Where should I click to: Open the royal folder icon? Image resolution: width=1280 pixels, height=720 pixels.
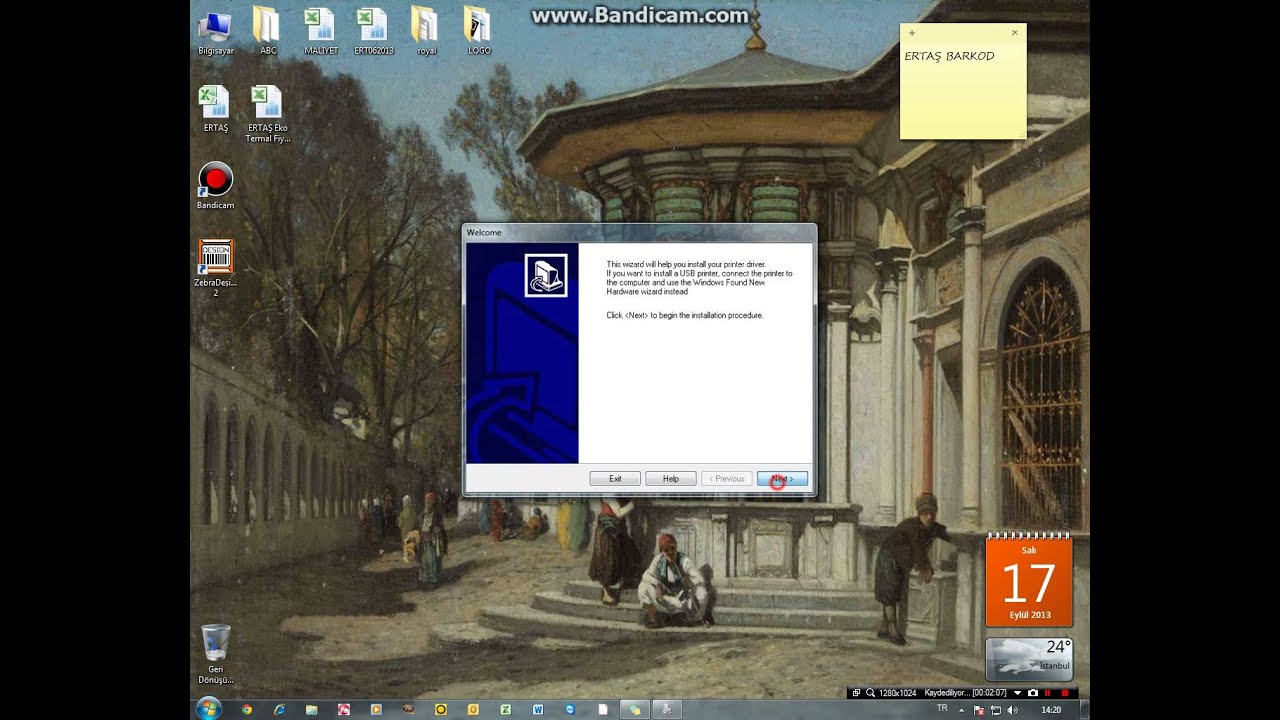click(x=426, y=32)
